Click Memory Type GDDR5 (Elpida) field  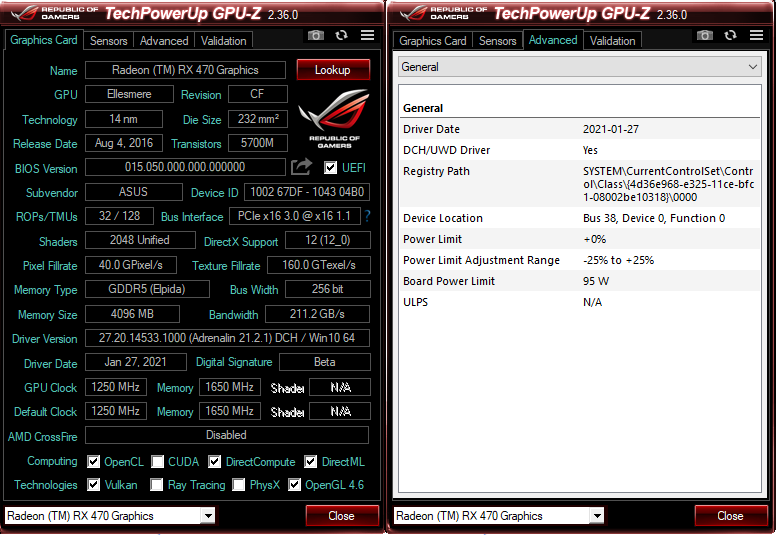point(147,289)
